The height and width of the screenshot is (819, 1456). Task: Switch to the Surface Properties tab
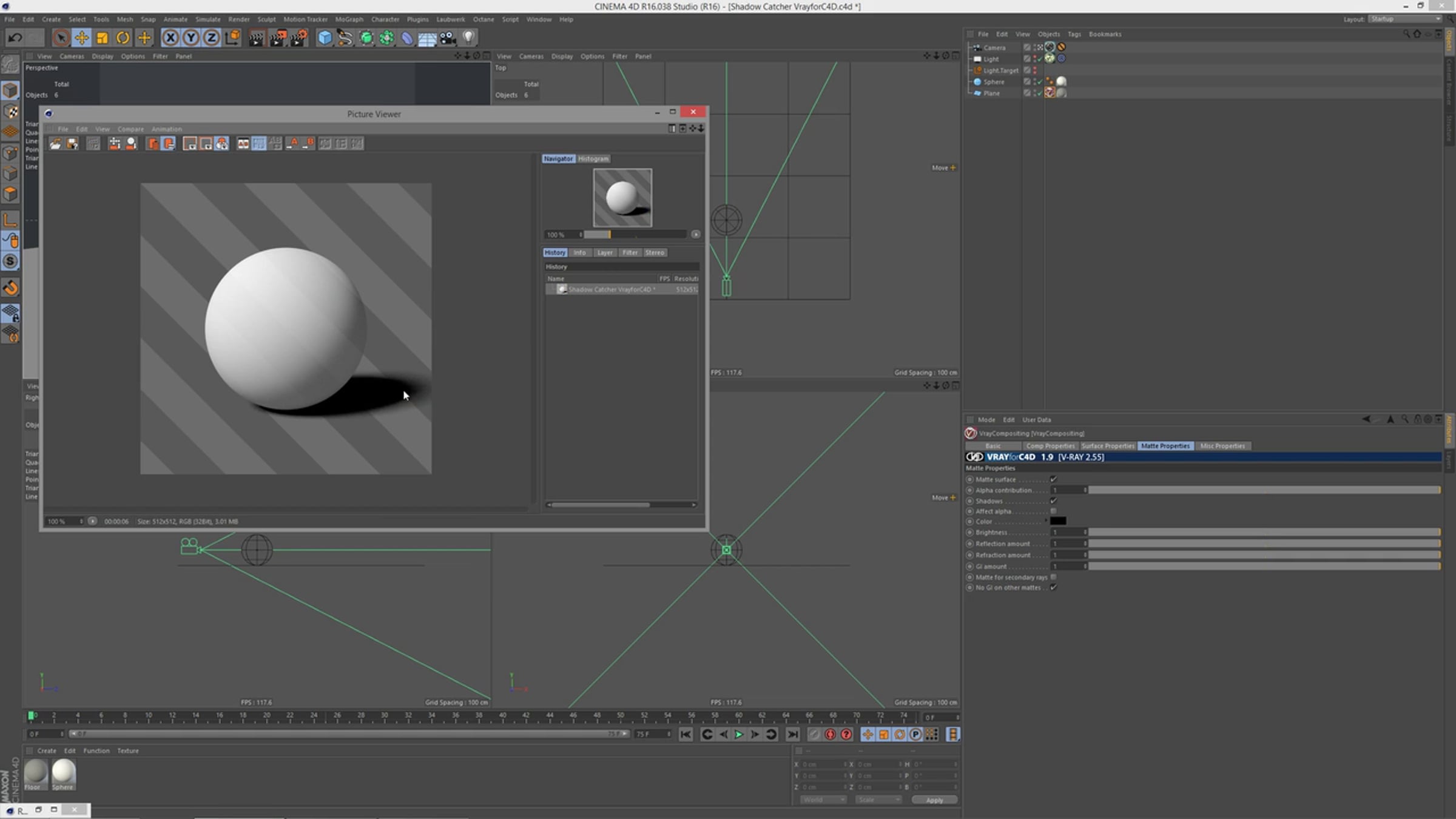pyautogui.click(x=1107, y=446)
